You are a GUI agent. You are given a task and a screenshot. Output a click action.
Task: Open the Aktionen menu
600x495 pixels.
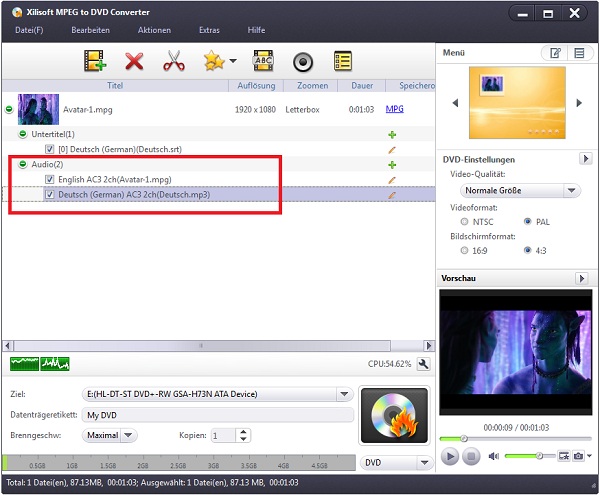(x=154, y=30)
